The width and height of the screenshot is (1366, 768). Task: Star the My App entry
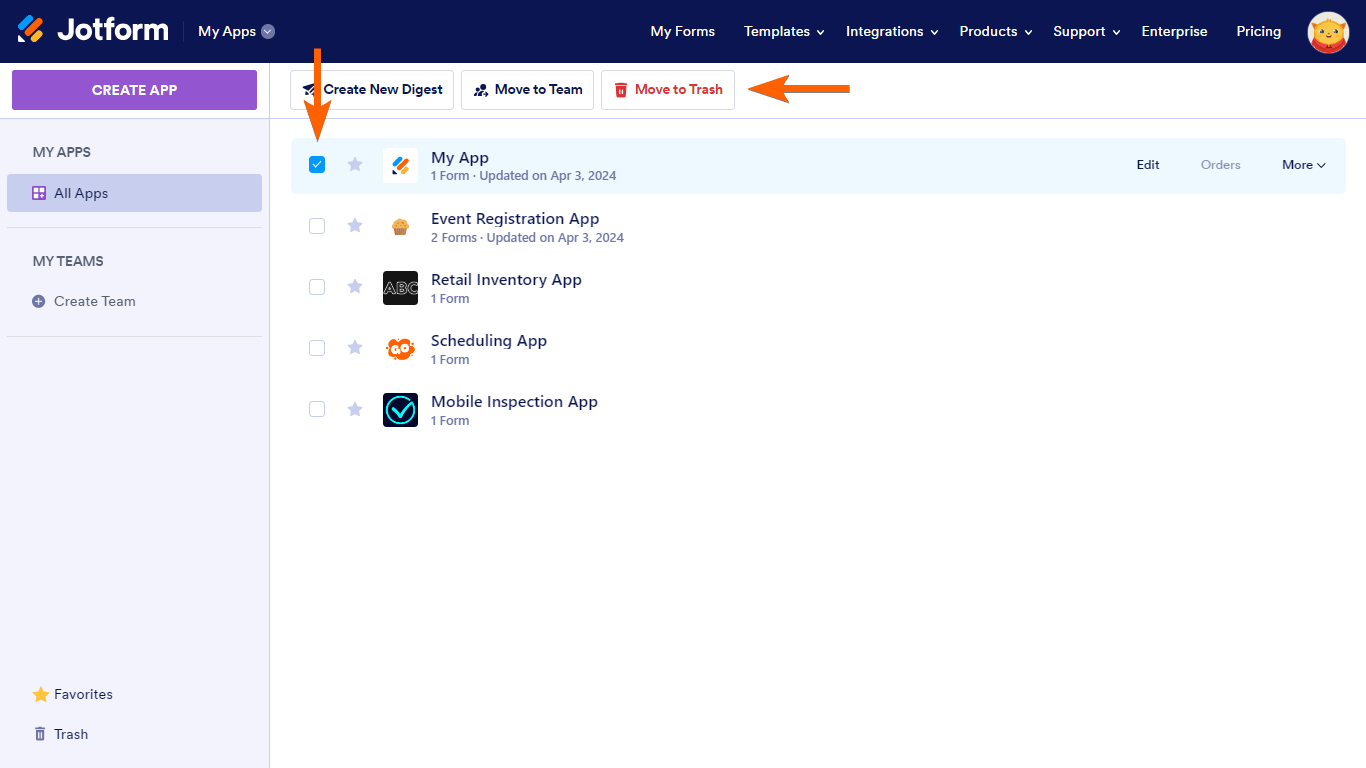coord(355,165)
